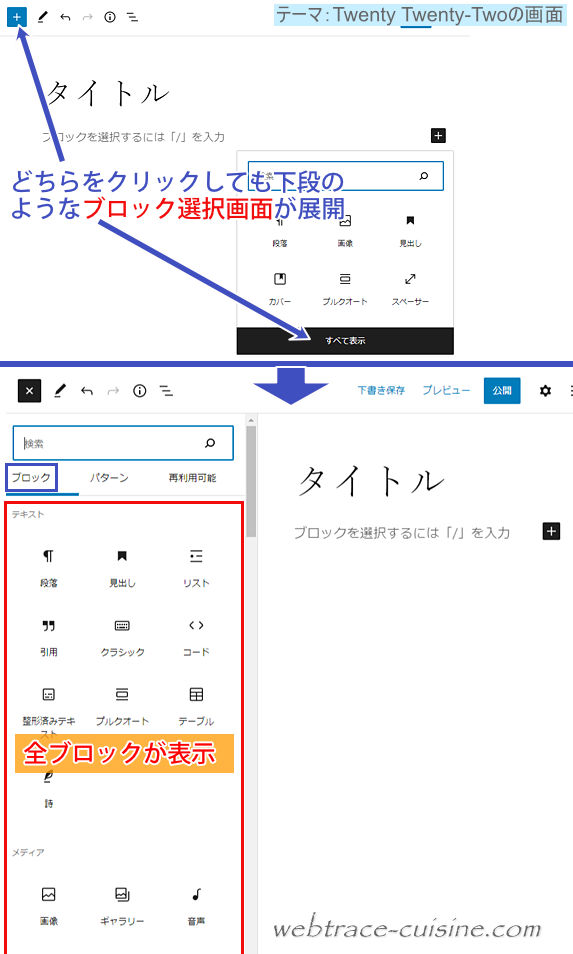Click the タイトル field in the upper editor
573x954 pixels.
click(107, 94)
